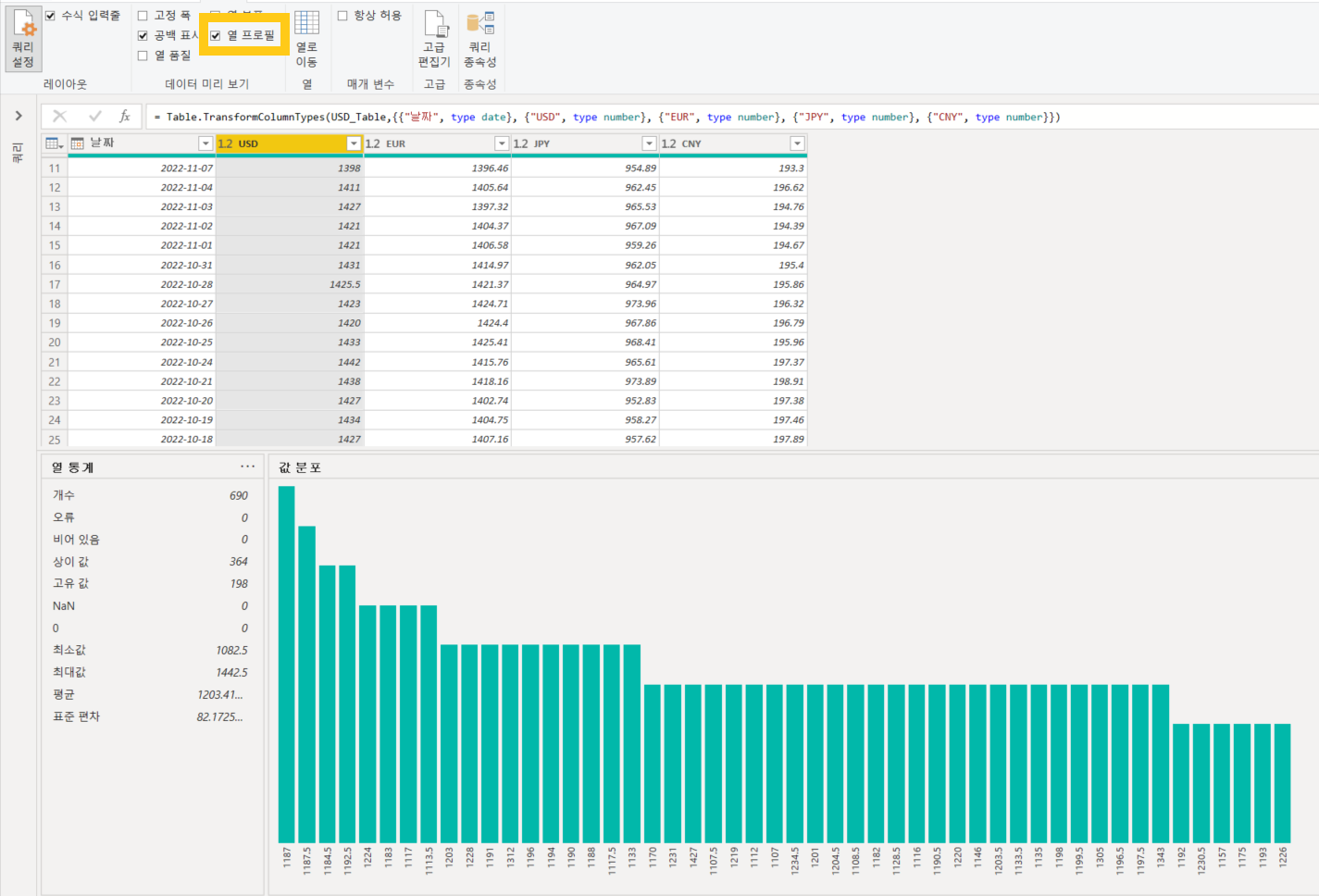Open the 고급 편집기 editor
This screenshot has width=1319, height=896.
tap(434, 39)
